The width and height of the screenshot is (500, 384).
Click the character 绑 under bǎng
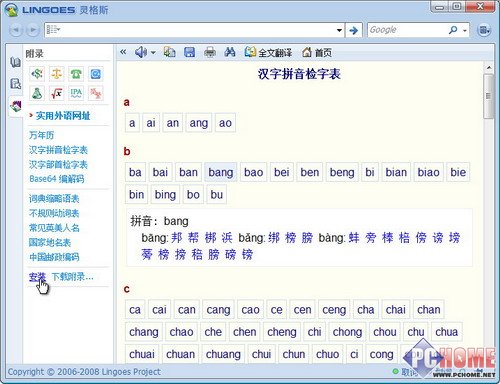pos(274,238)
